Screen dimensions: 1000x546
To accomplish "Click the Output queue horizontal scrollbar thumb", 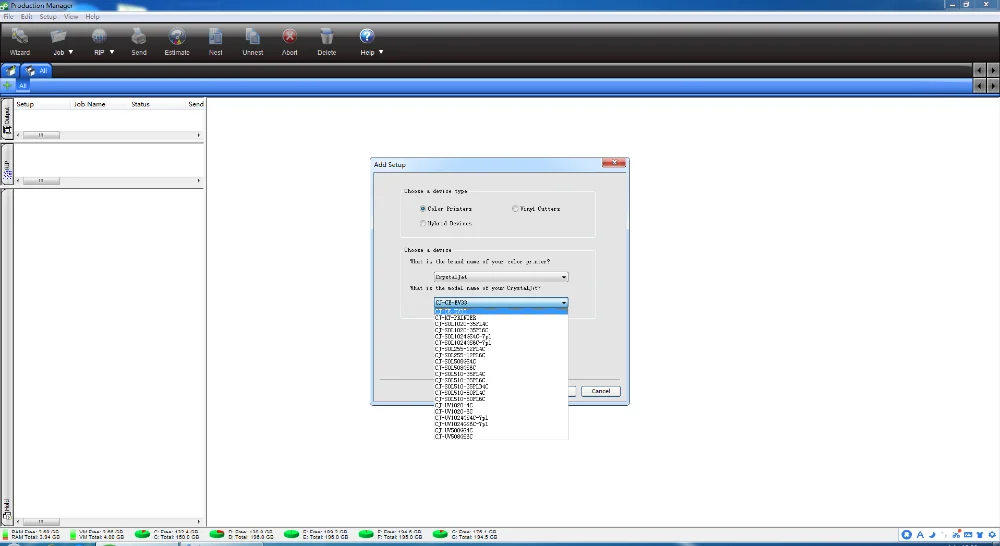I will click(41, 135).
